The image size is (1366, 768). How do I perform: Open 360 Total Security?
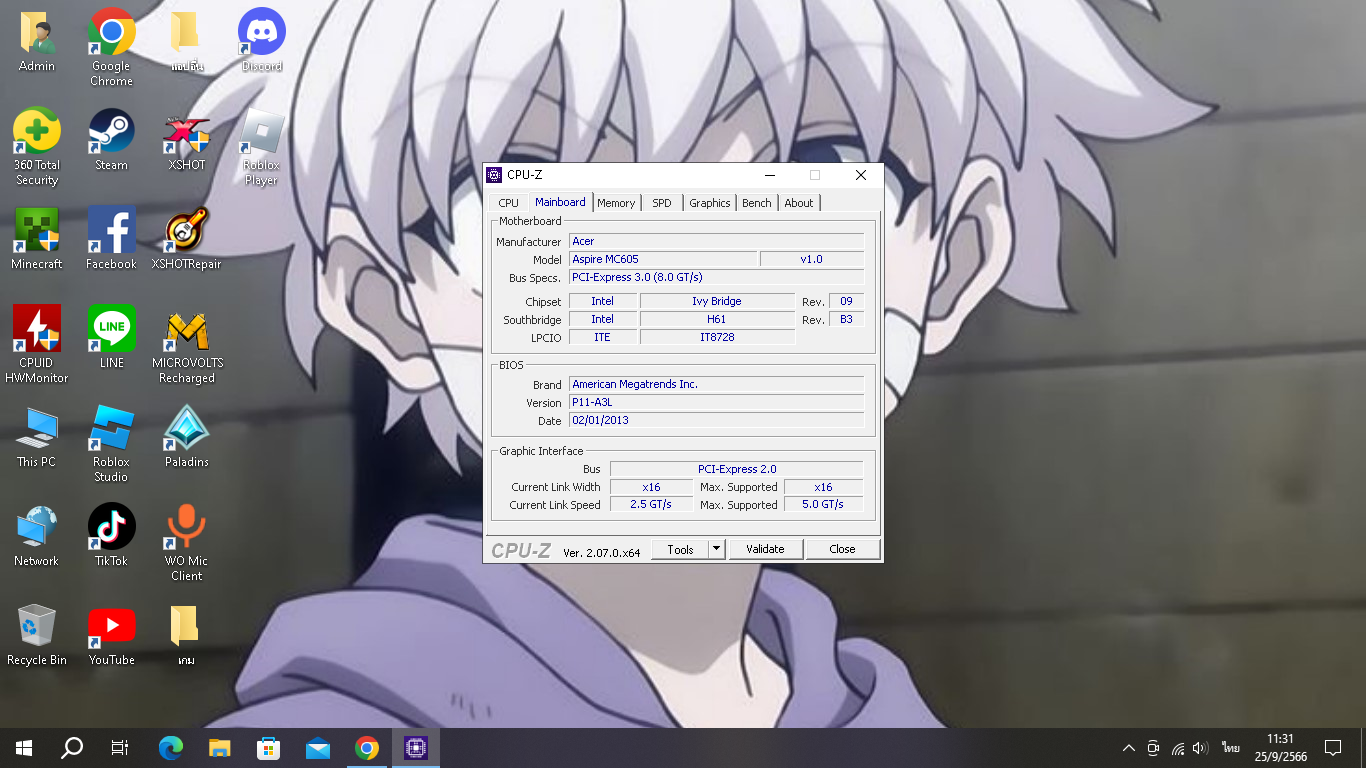click(37, 147)
